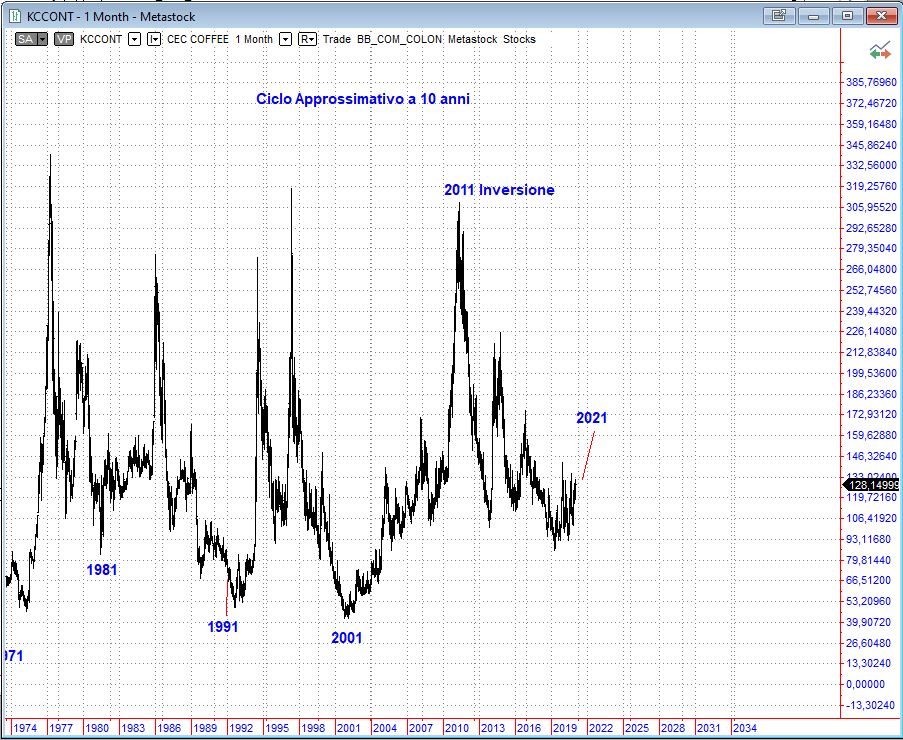Image resolution: width=903 pixels, height=740 pixels.
Task: Select the '2011 Inversione' text annotation
Action: 499,190
